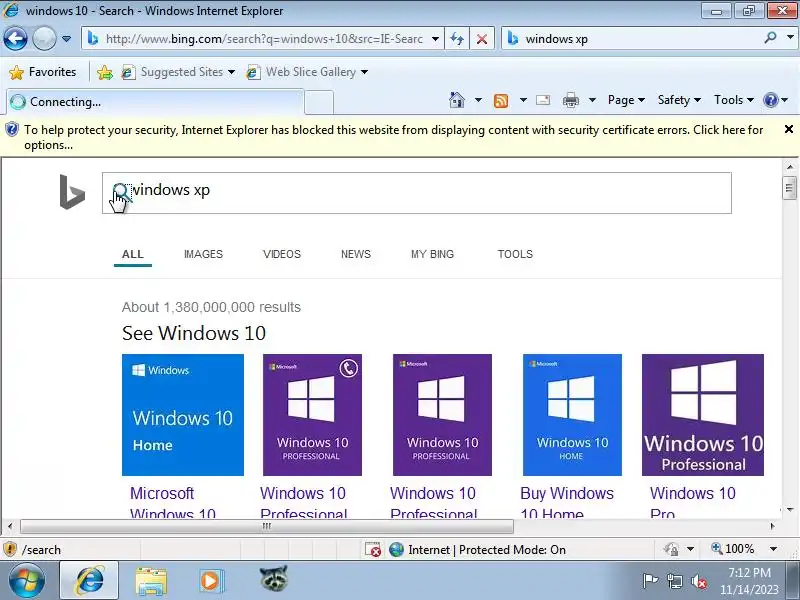Open the Safety menu
Viewport: 800px width, 600px height.
[679, 100]
